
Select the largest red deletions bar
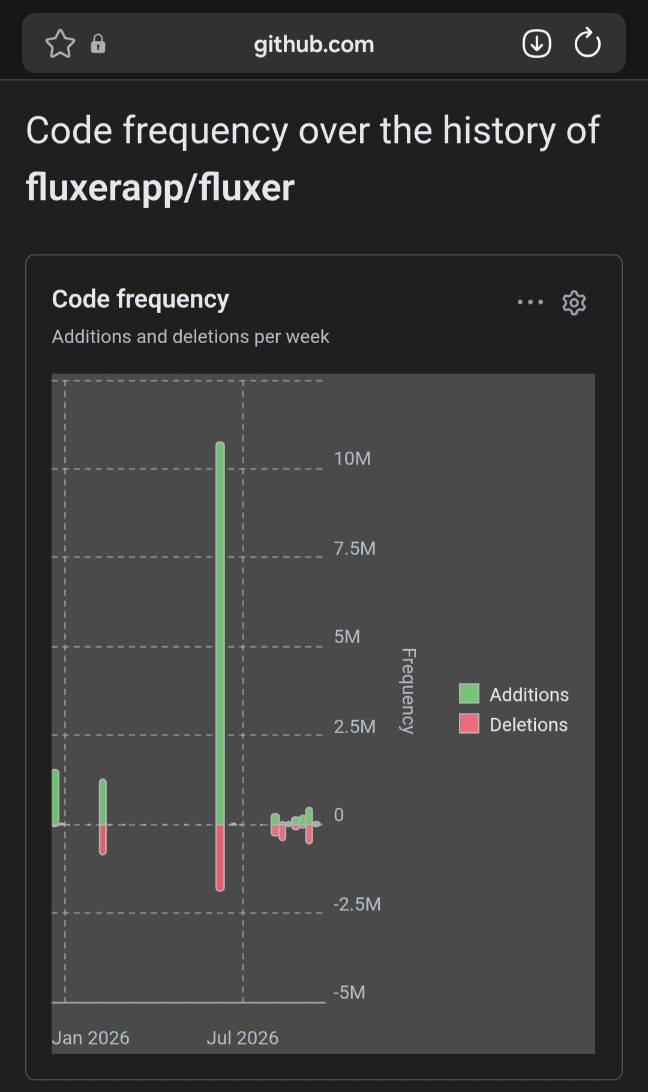pos(220,858)
